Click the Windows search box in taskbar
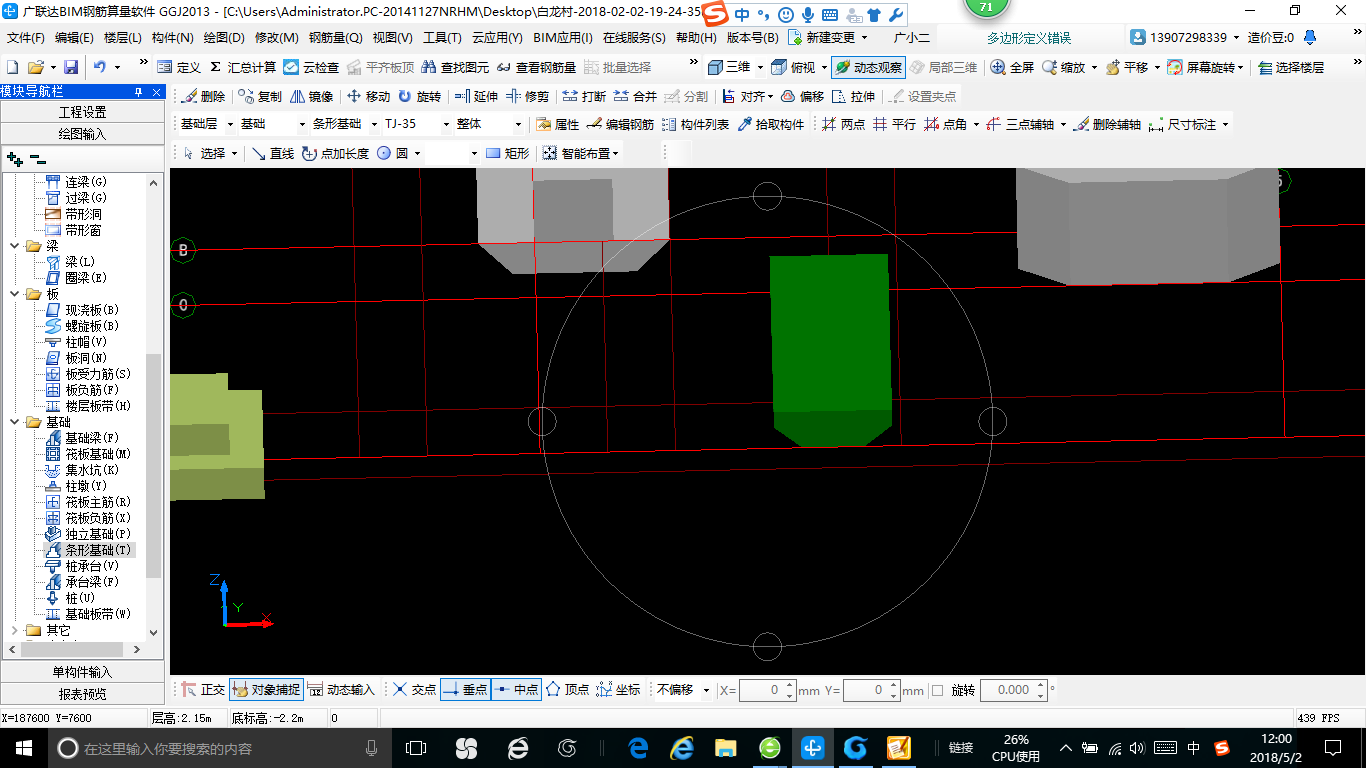Image resolution: width=1366 pixels, height=768 pixels. pyautogui.click(x=217, y=748)
